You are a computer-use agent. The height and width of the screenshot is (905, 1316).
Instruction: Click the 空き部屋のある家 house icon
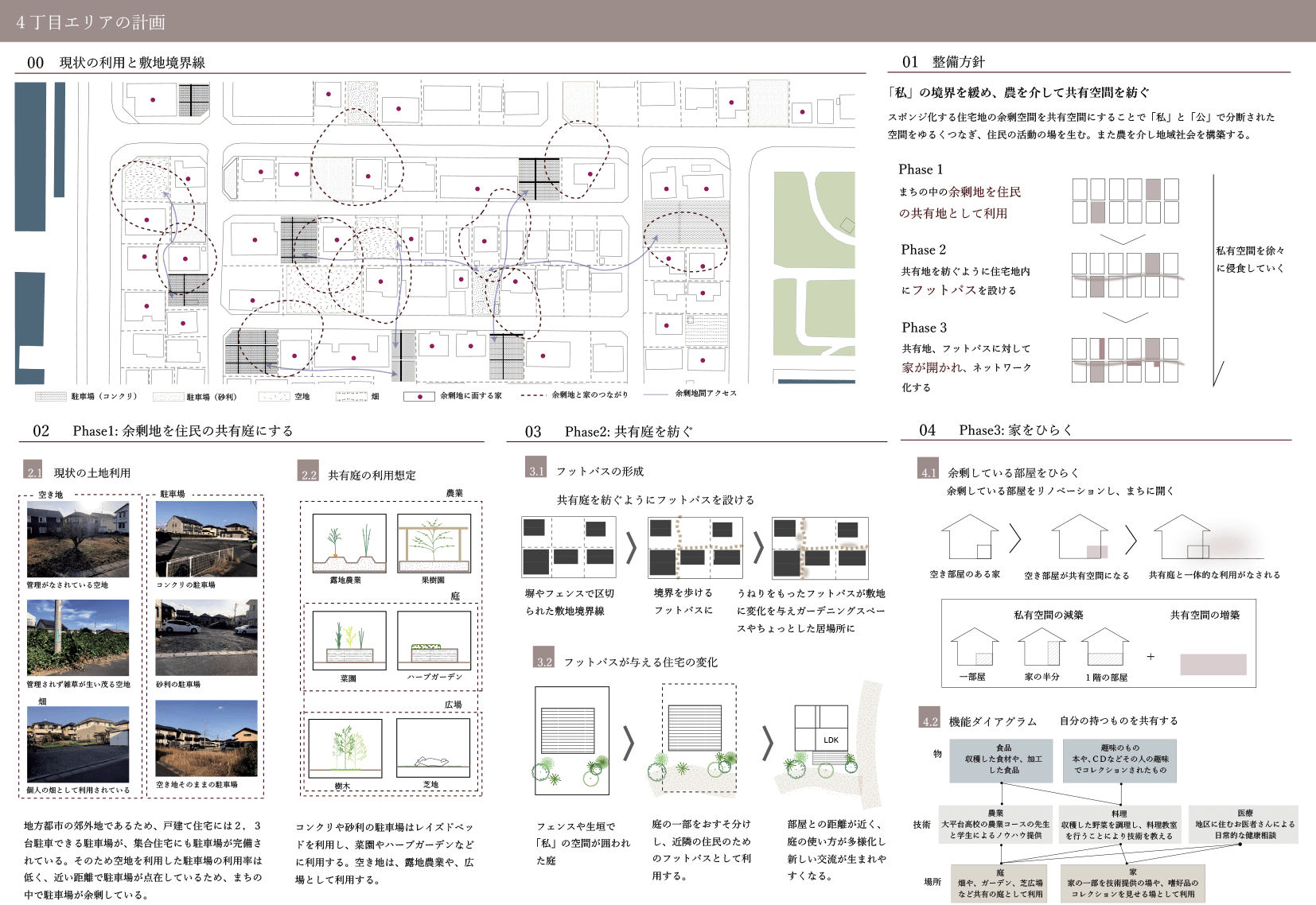[x=970, y=537]
